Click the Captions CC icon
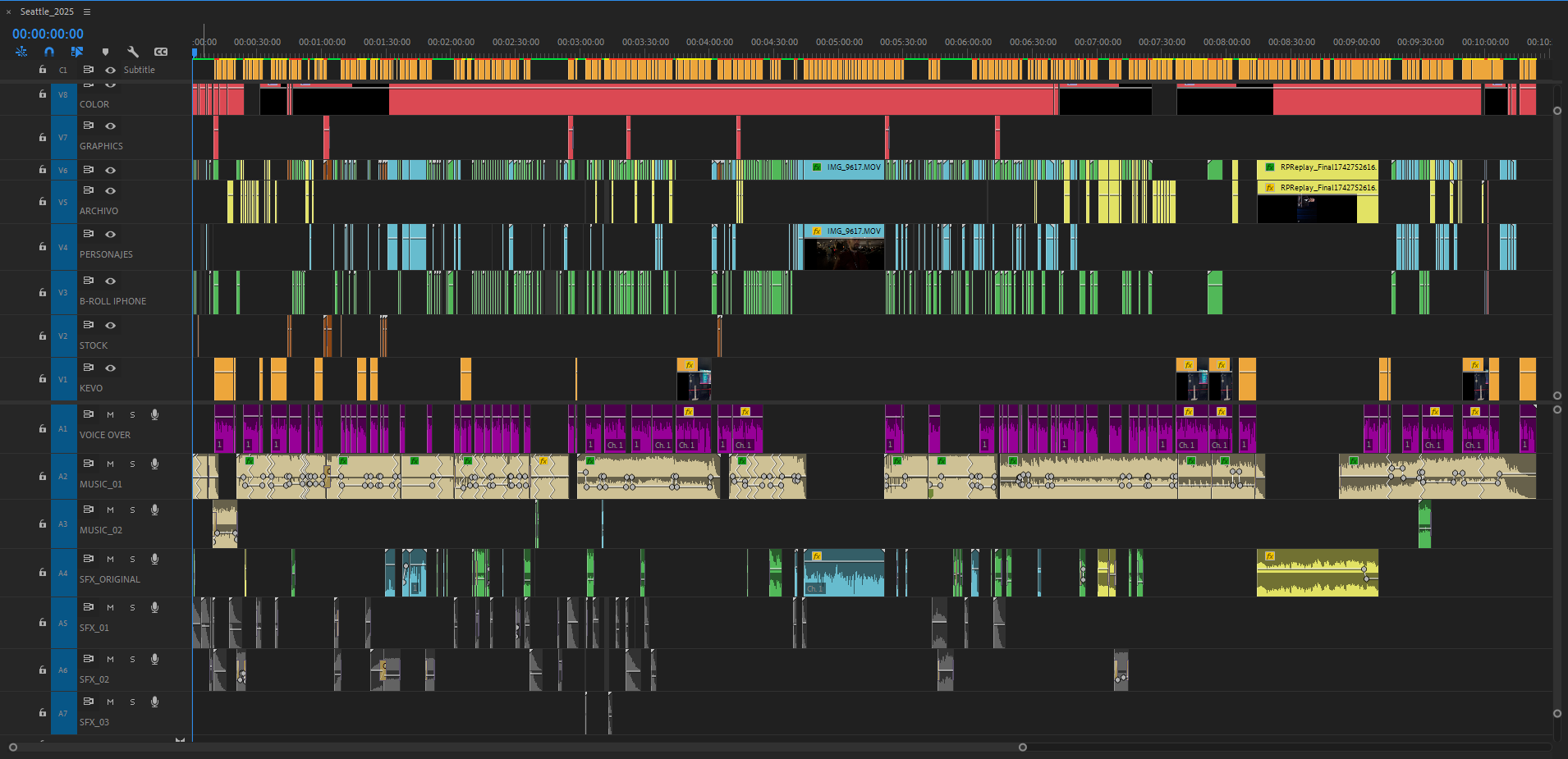 click(x=161, y=52)
